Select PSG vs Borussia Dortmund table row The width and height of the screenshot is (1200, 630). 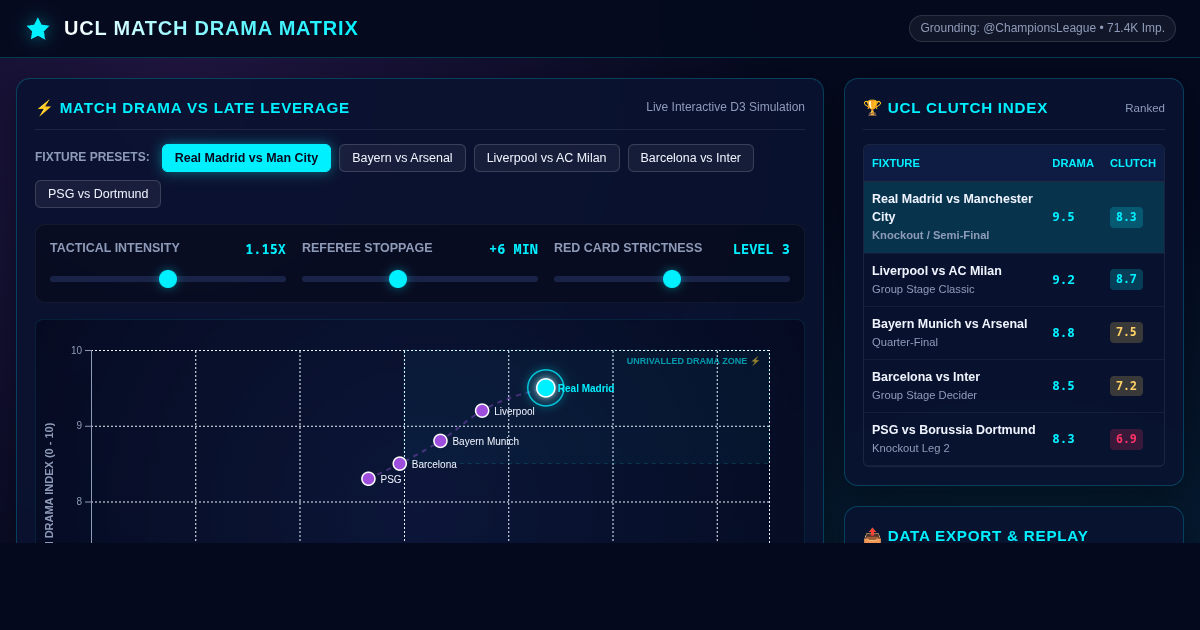pos(1014,439)
